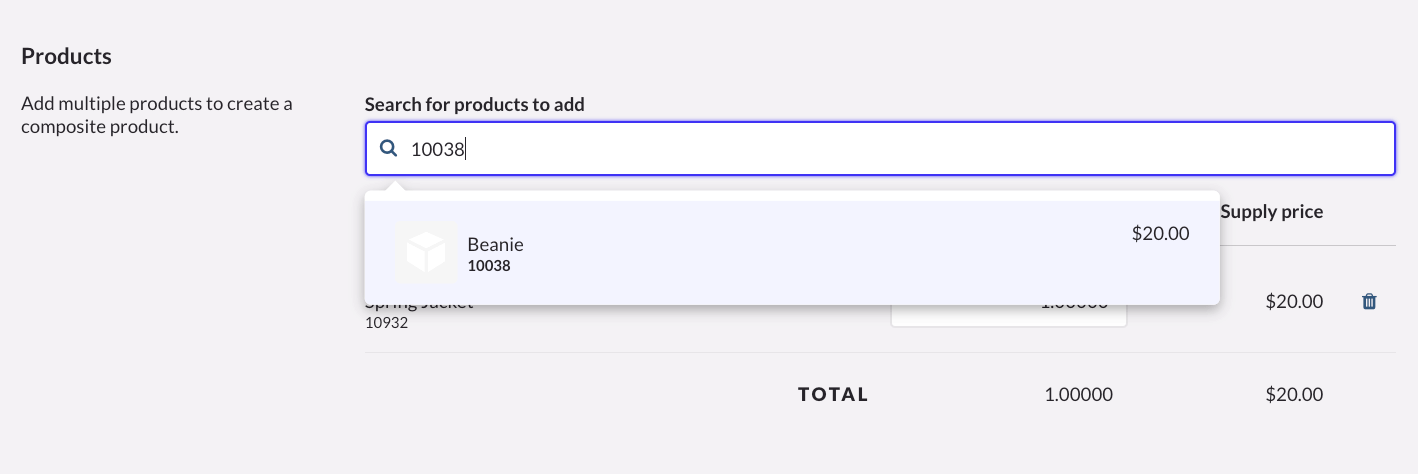The height and width of the screenshot is (474, 1418).
Task: Click the Spring Jacket product name
Action: [420, 307]
